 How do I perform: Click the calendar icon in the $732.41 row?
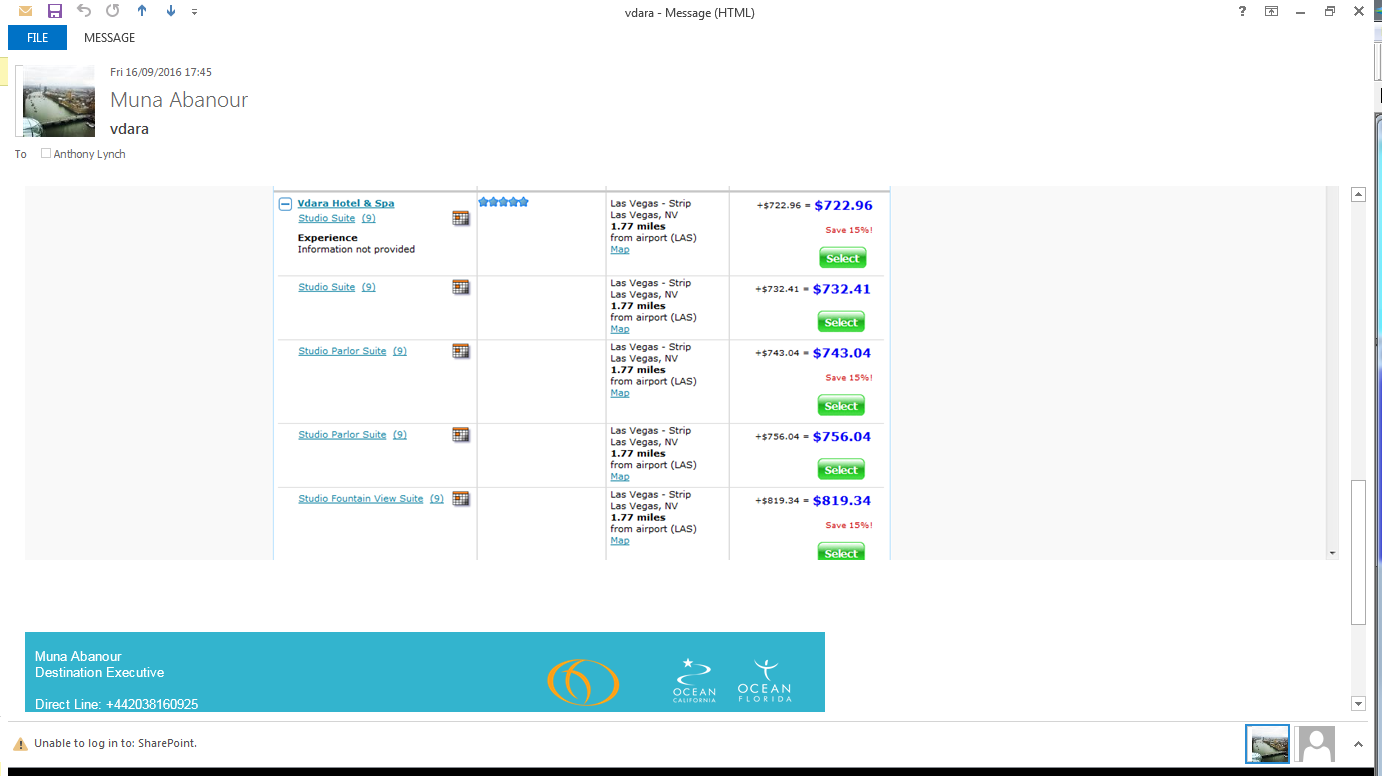(461, 287)
